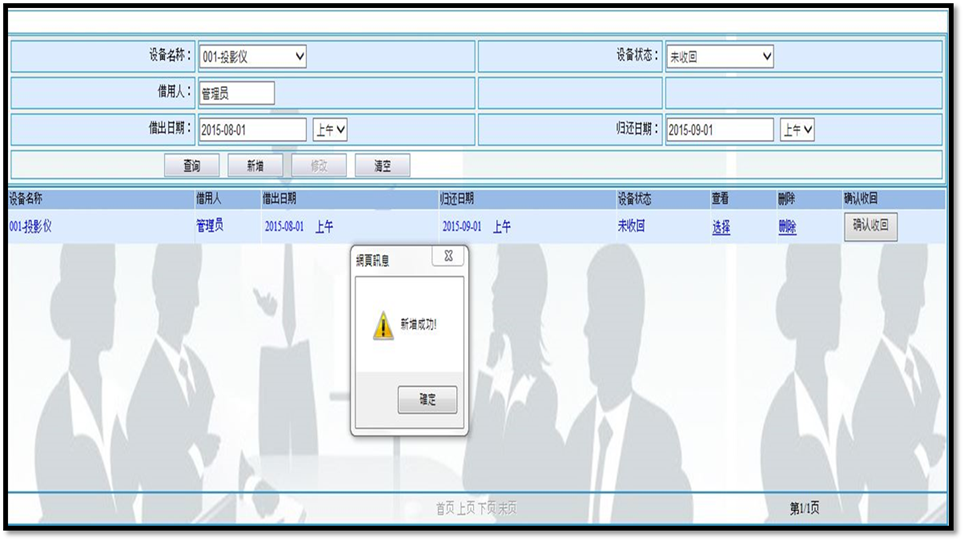Viewport: 964px width, 541px height.
Task: Open the 设备名称 dropdown showing 001-投影仪
Action: (x=252, y=57)
